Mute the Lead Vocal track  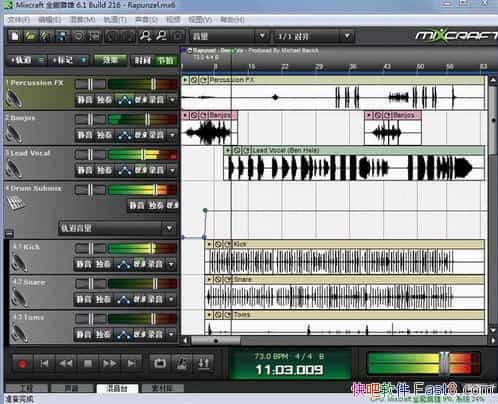pyautogui.click(x=85, y=170)
